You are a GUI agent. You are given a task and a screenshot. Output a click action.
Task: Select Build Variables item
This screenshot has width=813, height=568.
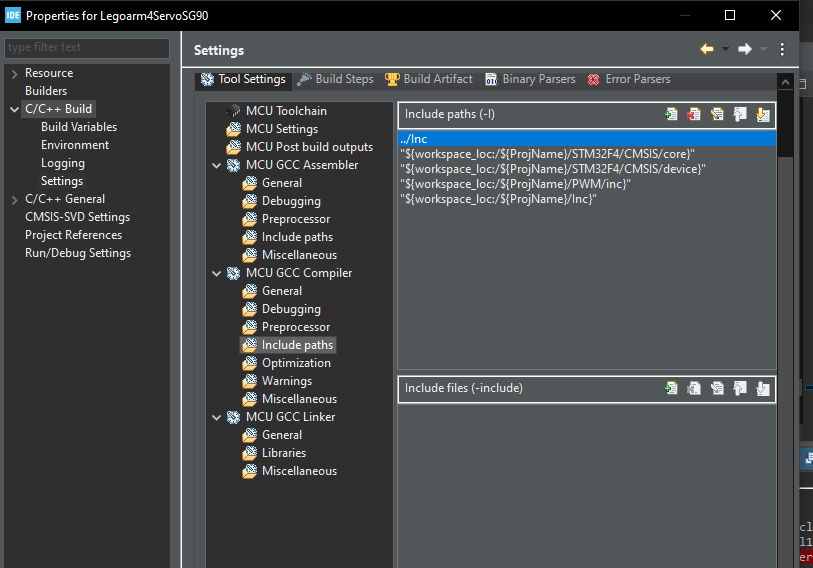tap(79, 127)
